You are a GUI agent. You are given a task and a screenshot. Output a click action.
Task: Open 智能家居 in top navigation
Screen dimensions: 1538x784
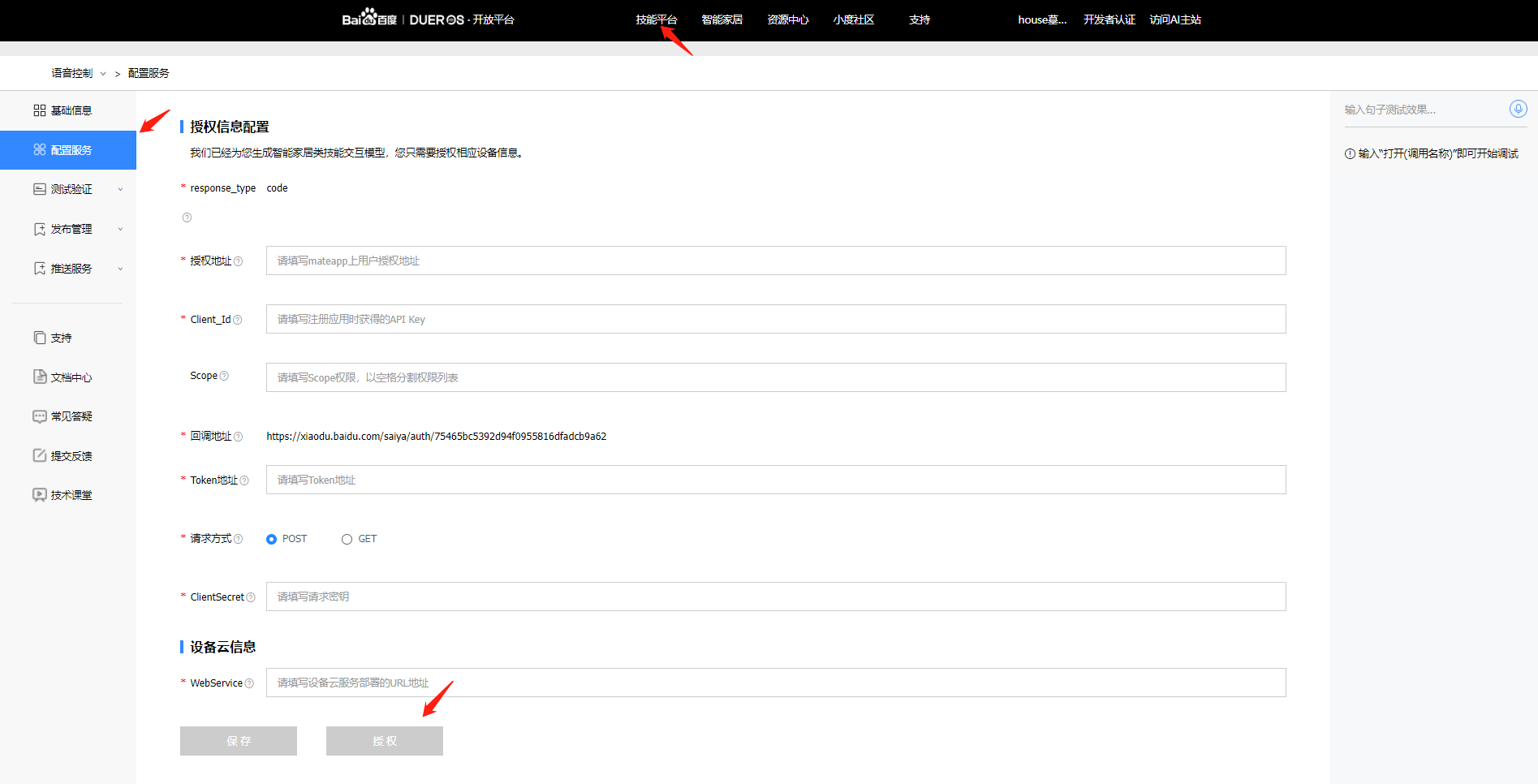(x=722, y=19)
